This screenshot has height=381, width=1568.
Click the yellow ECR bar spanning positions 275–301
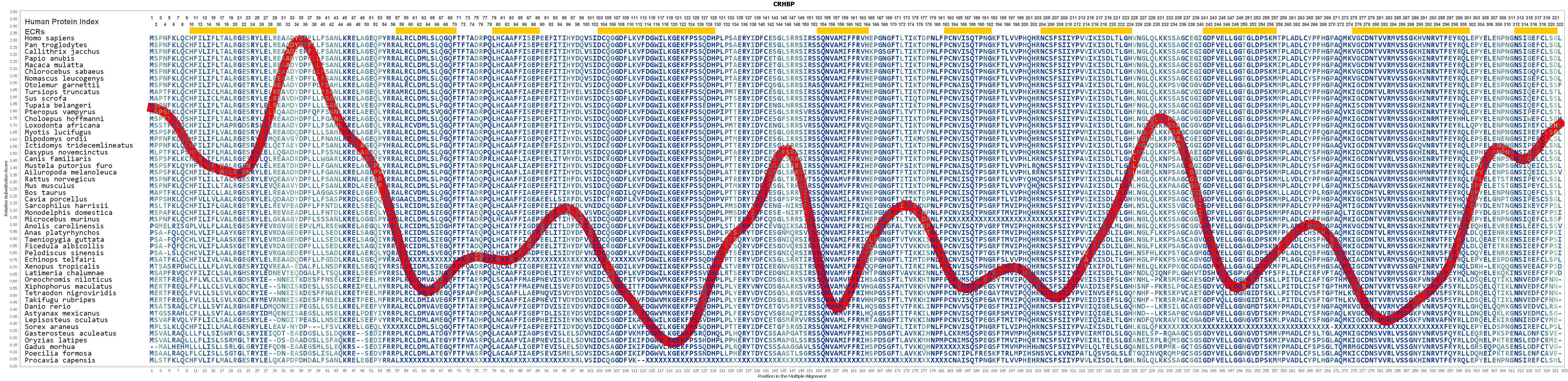point(1411,30)
